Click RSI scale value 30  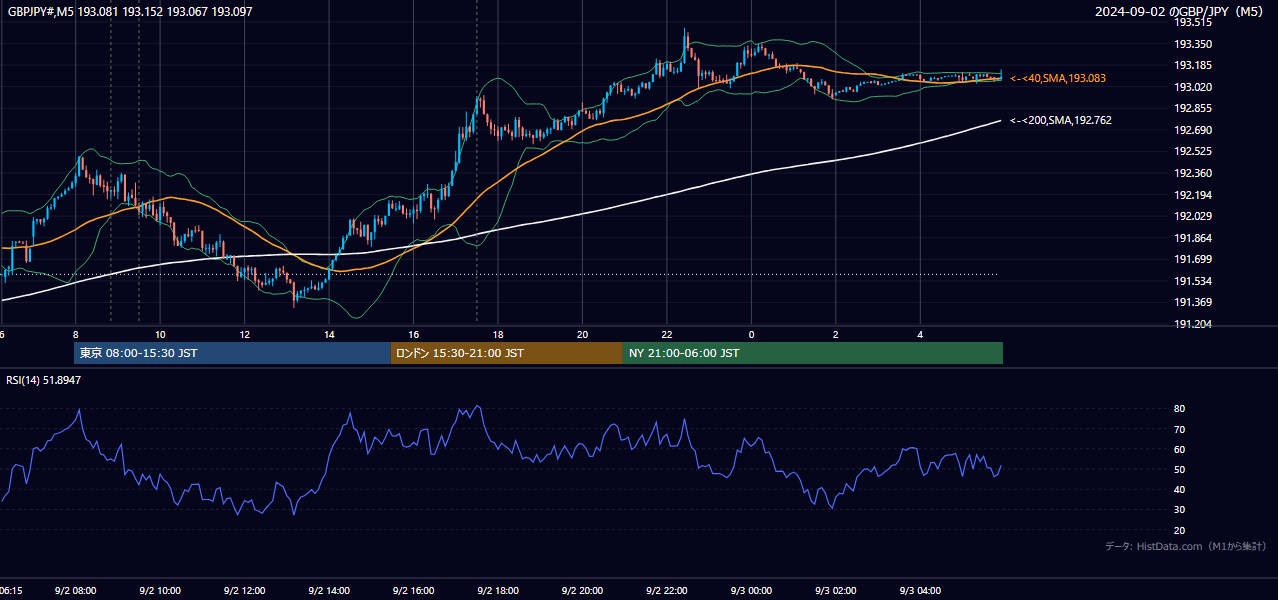1180,510
